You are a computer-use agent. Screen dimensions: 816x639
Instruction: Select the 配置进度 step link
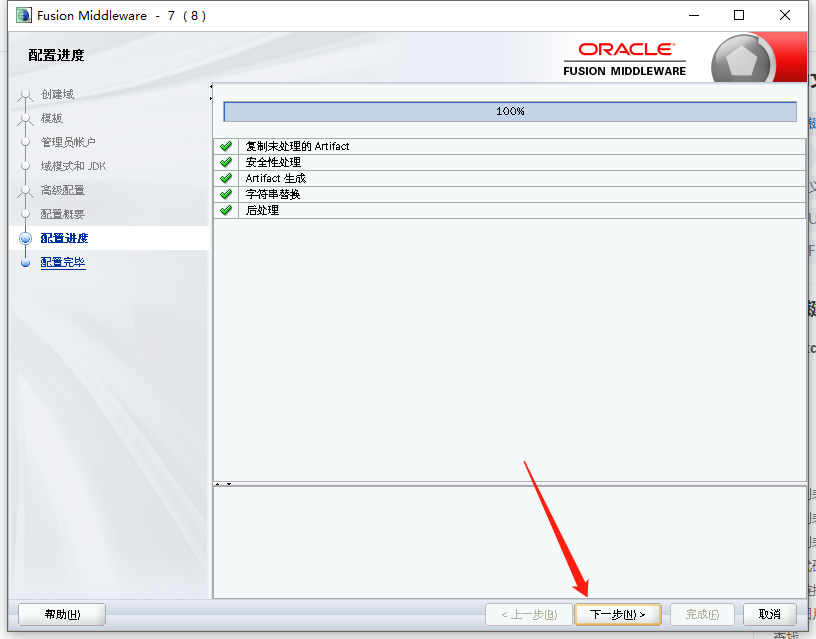63,236
